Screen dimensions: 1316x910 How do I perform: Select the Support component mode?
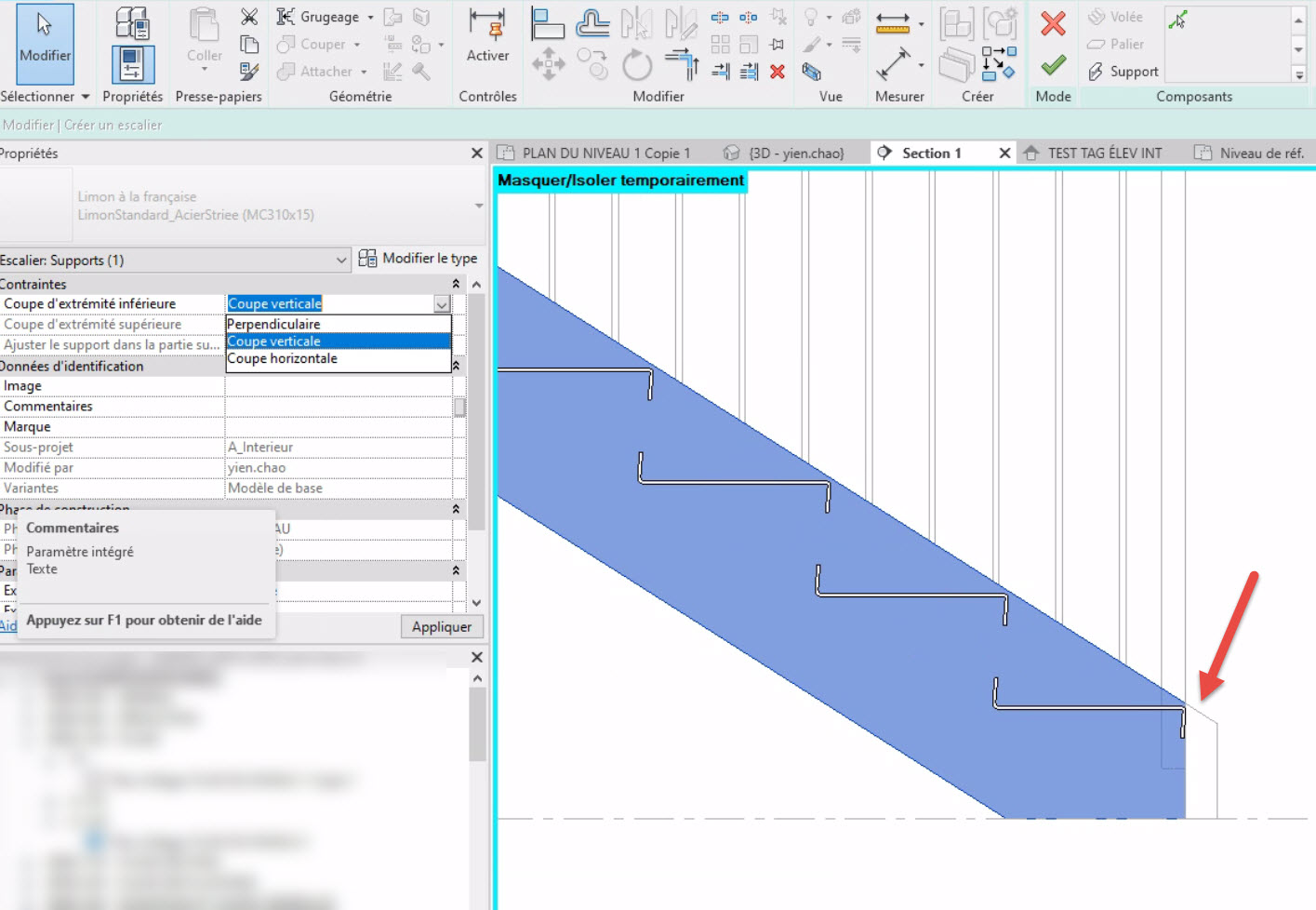[1121, 71]
